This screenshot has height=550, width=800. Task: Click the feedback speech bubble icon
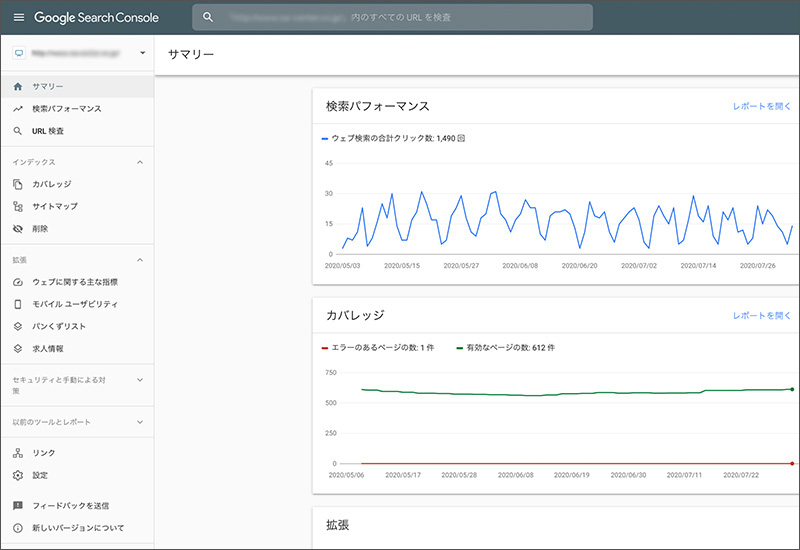pos(18,506)
